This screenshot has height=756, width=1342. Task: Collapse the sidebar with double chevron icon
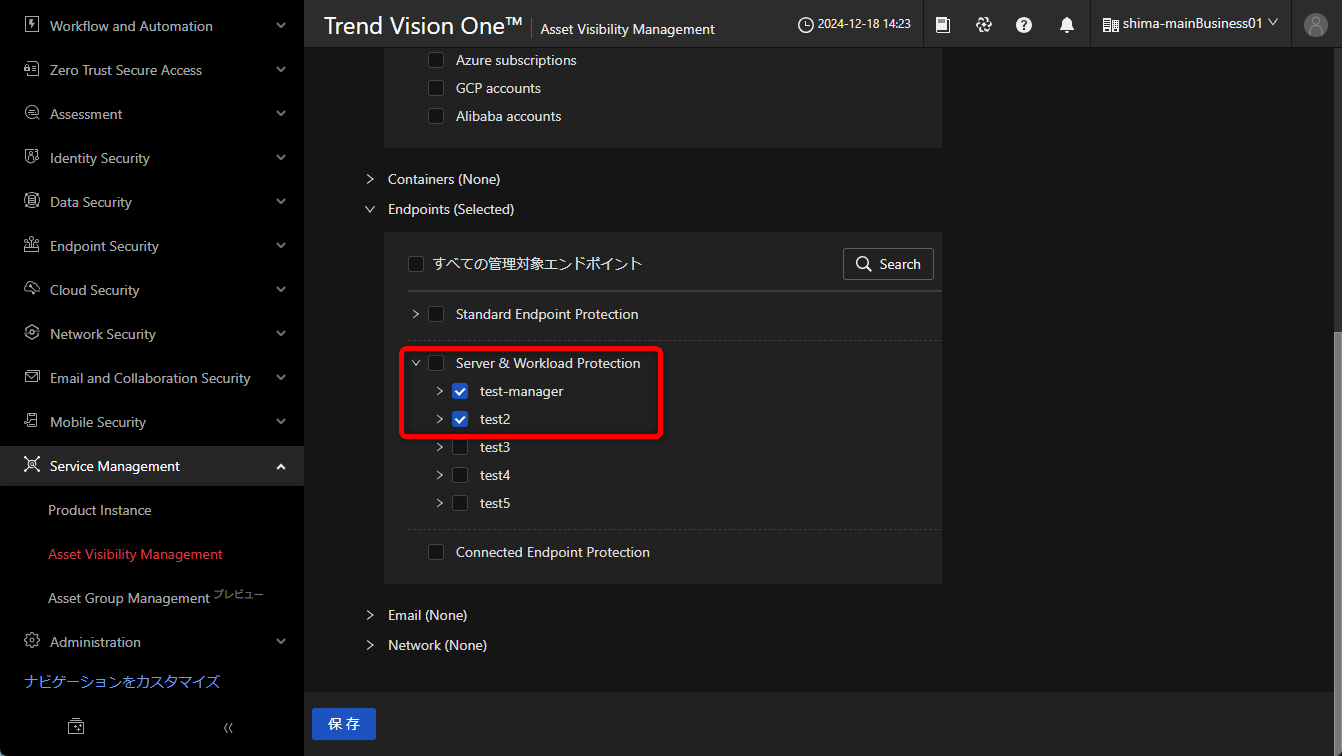point(228,727)
